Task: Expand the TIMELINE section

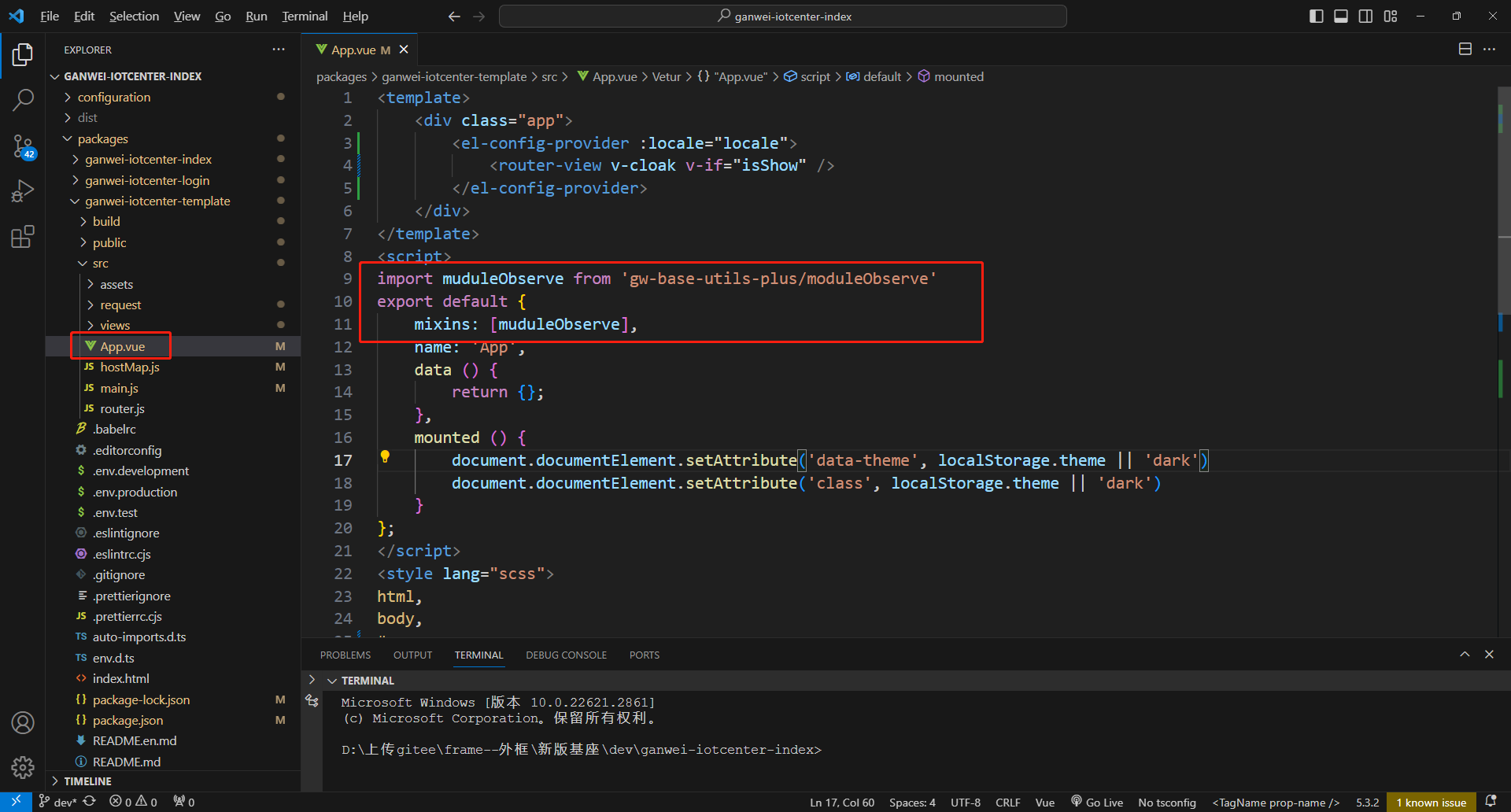Action: pyautogui.click(x=87, y=781)
